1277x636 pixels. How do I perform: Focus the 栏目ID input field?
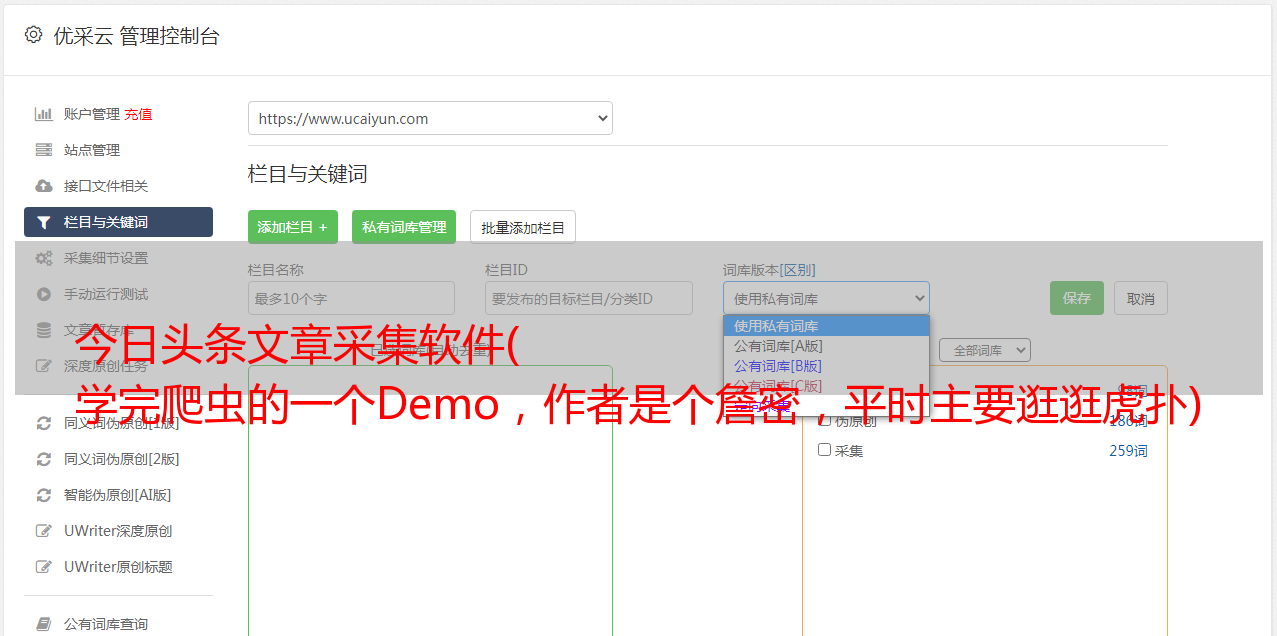589,298
